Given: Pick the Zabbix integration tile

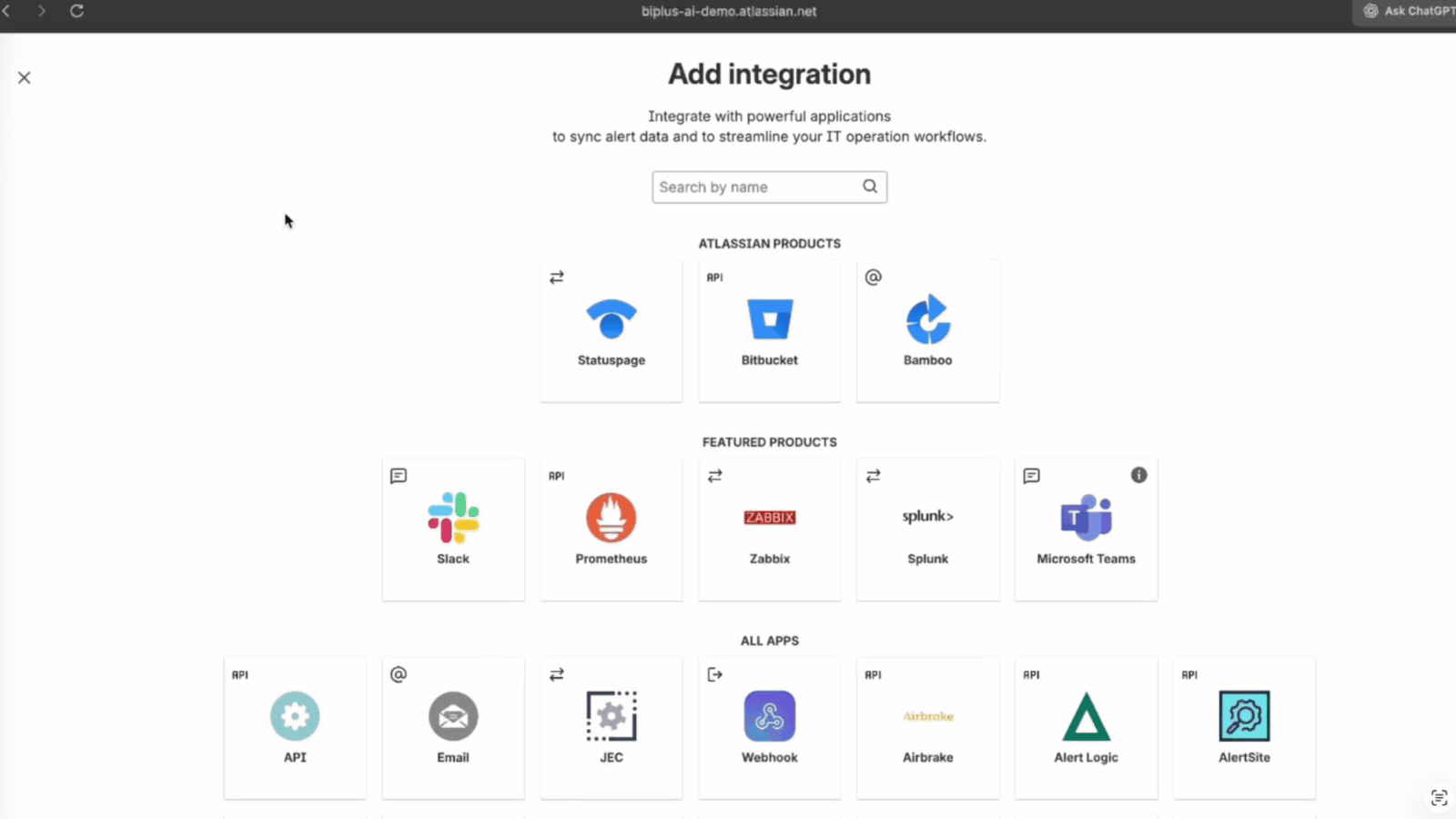Looking at the screenshot, I should [x=769, y=530].
